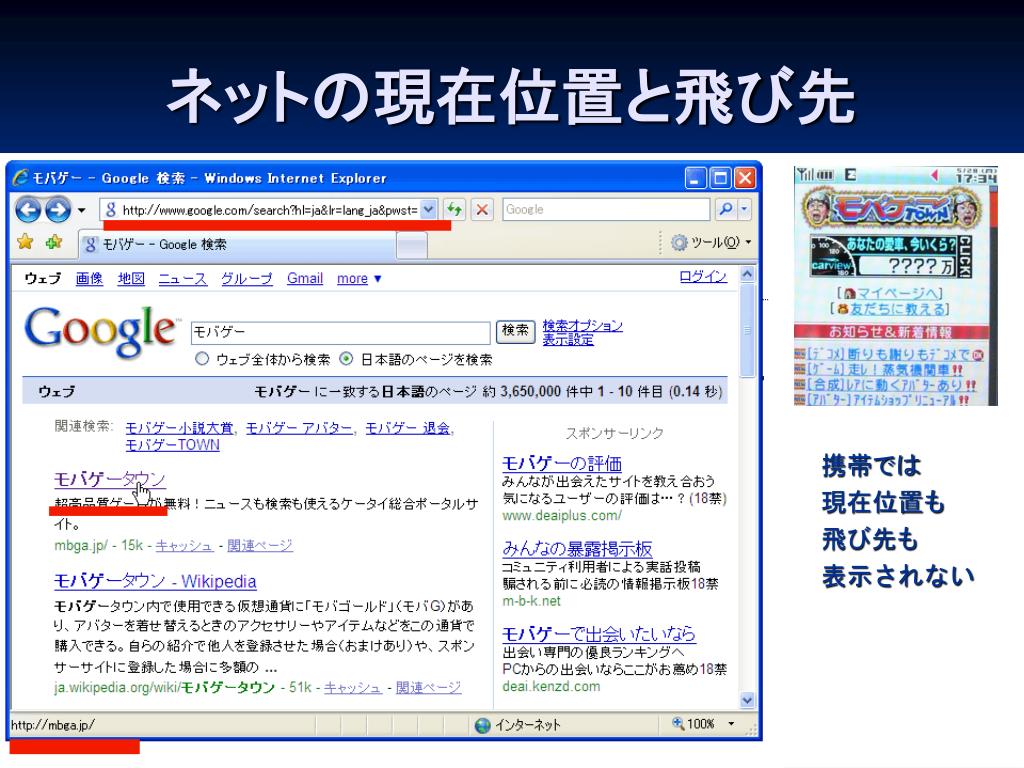Image resolution: width=1024 pixels, height=768 pixels.
Task: Click the vertical scrollbar thumb
Action: pos(748,330)
